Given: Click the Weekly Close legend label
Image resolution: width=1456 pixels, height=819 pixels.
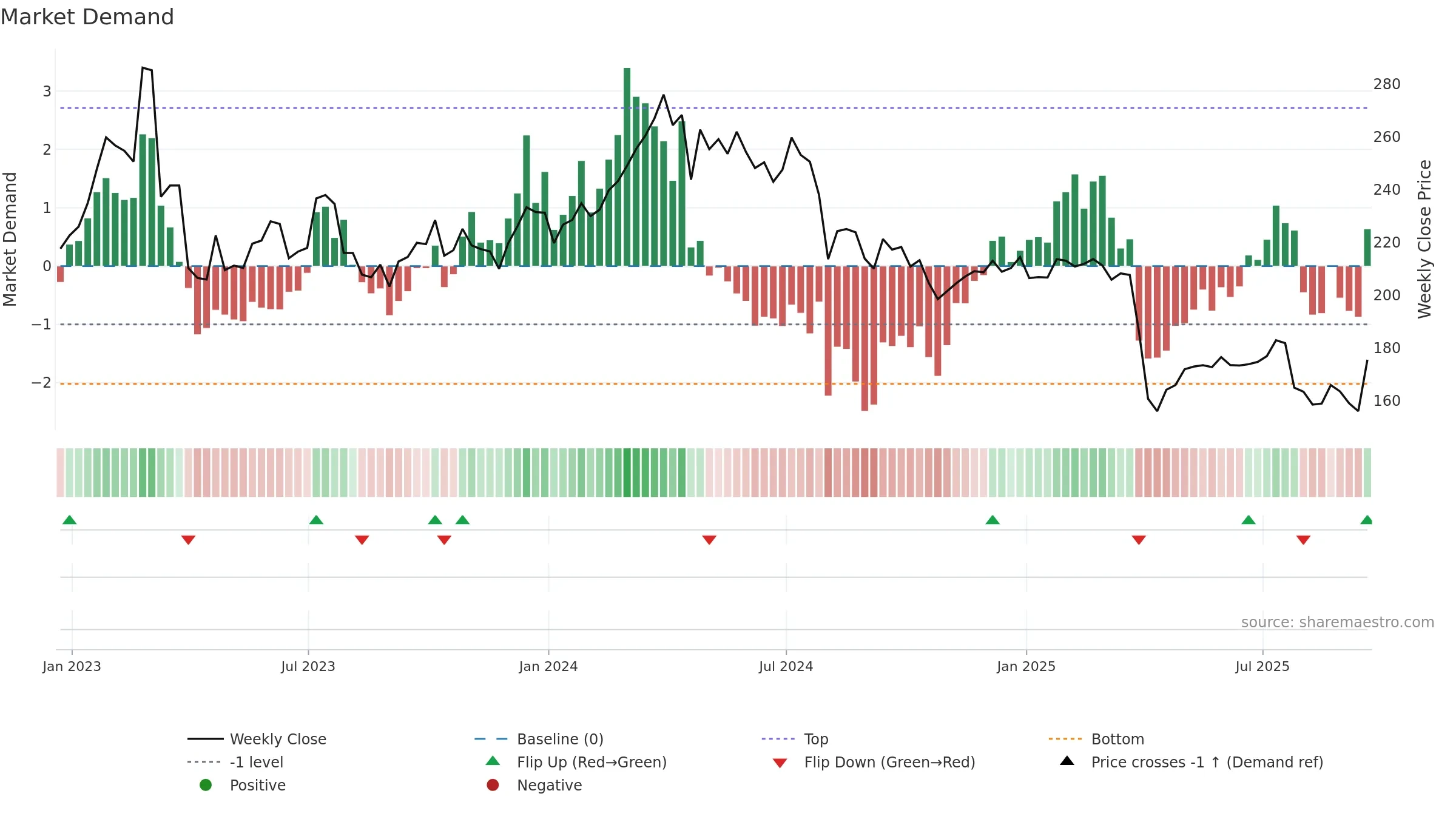Looking at the screenshot, I should (278, 740).
